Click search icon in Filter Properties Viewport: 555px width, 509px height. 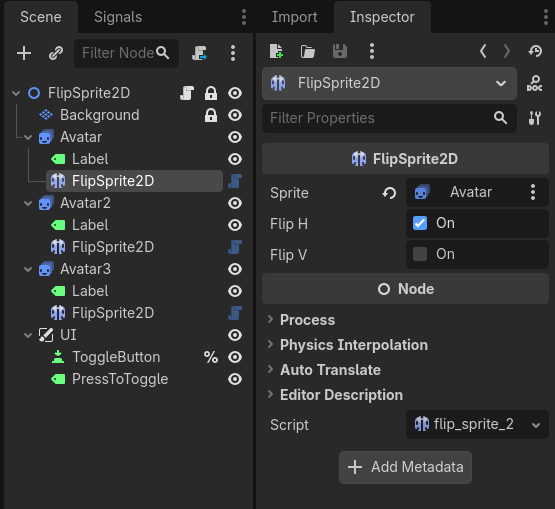pyautogui.click(x=500, y=118)
